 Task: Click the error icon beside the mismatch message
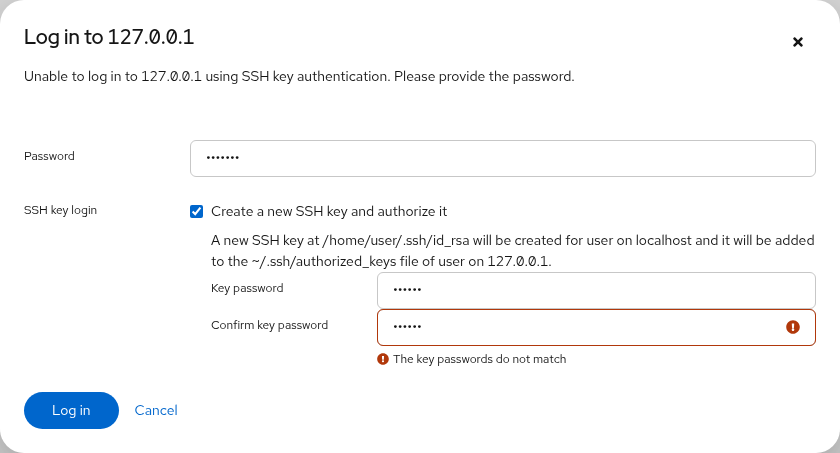[382, 359]
